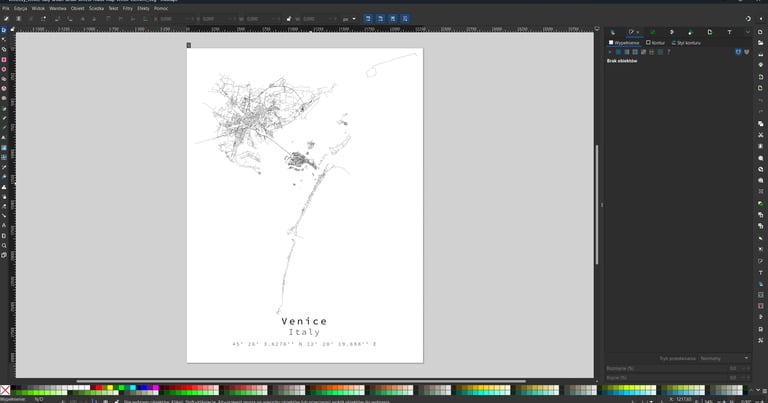The image size is (768, 403).
Task: Switch to Styl konturu tab
Action: (x=686, y=43)
